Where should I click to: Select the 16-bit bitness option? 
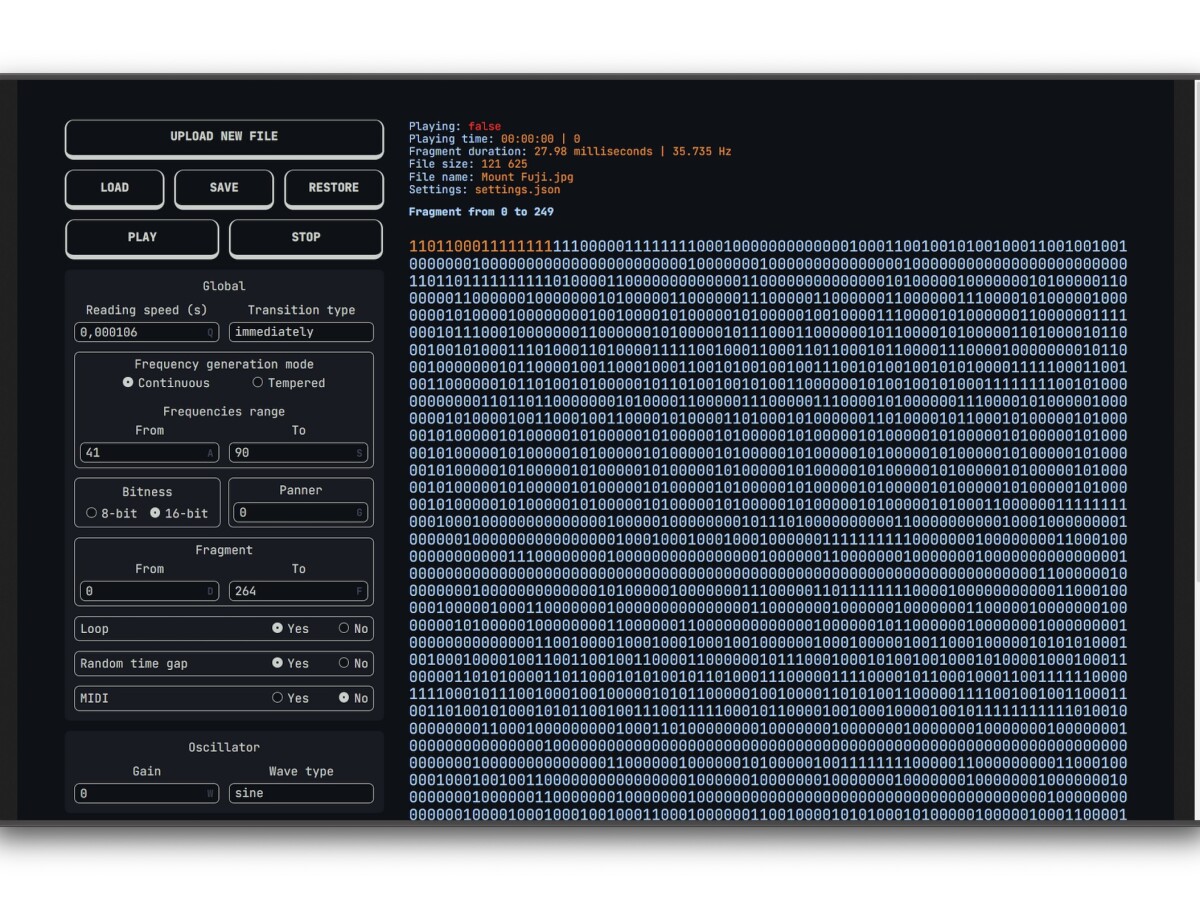point(155,513)
